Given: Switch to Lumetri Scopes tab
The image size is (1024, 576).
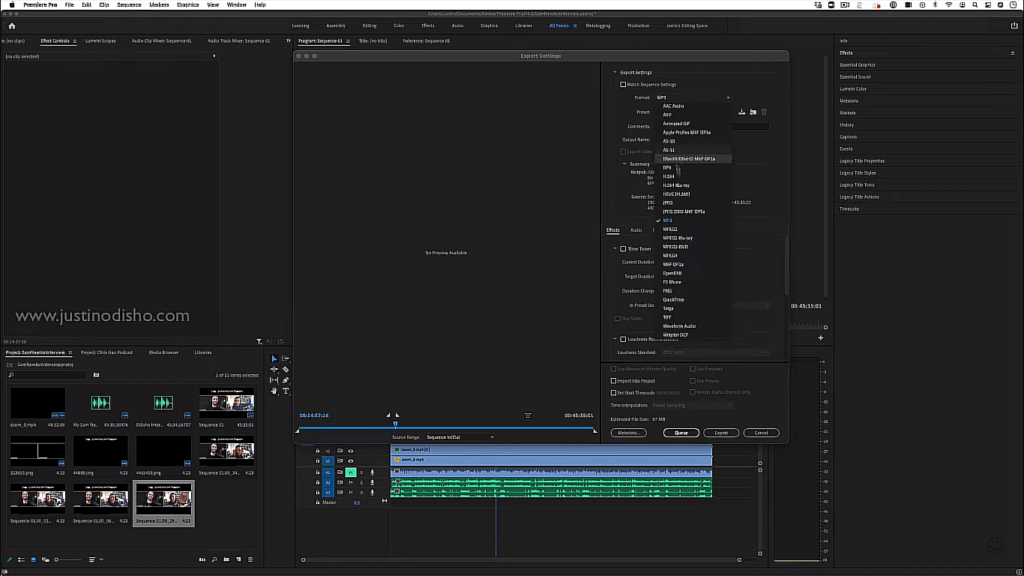Looking at the screenshot, I should click(x=101, y=40).
